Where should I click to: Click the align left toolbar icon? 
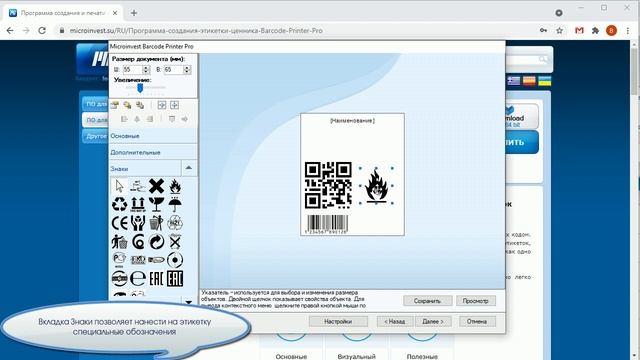(x=124, y=119)
